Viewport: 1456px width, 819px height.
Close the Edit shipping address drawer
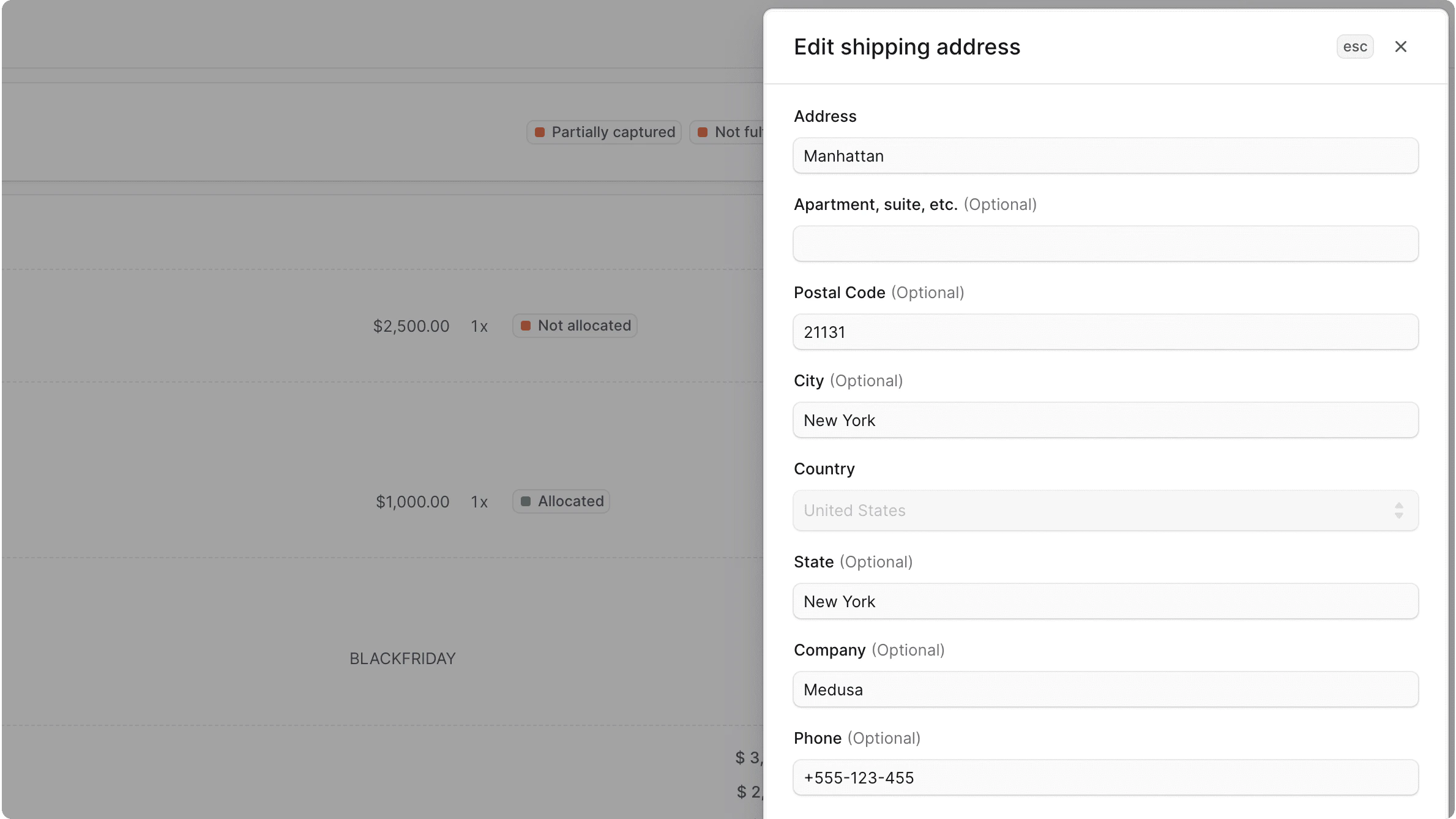(x=1400, y=47)
